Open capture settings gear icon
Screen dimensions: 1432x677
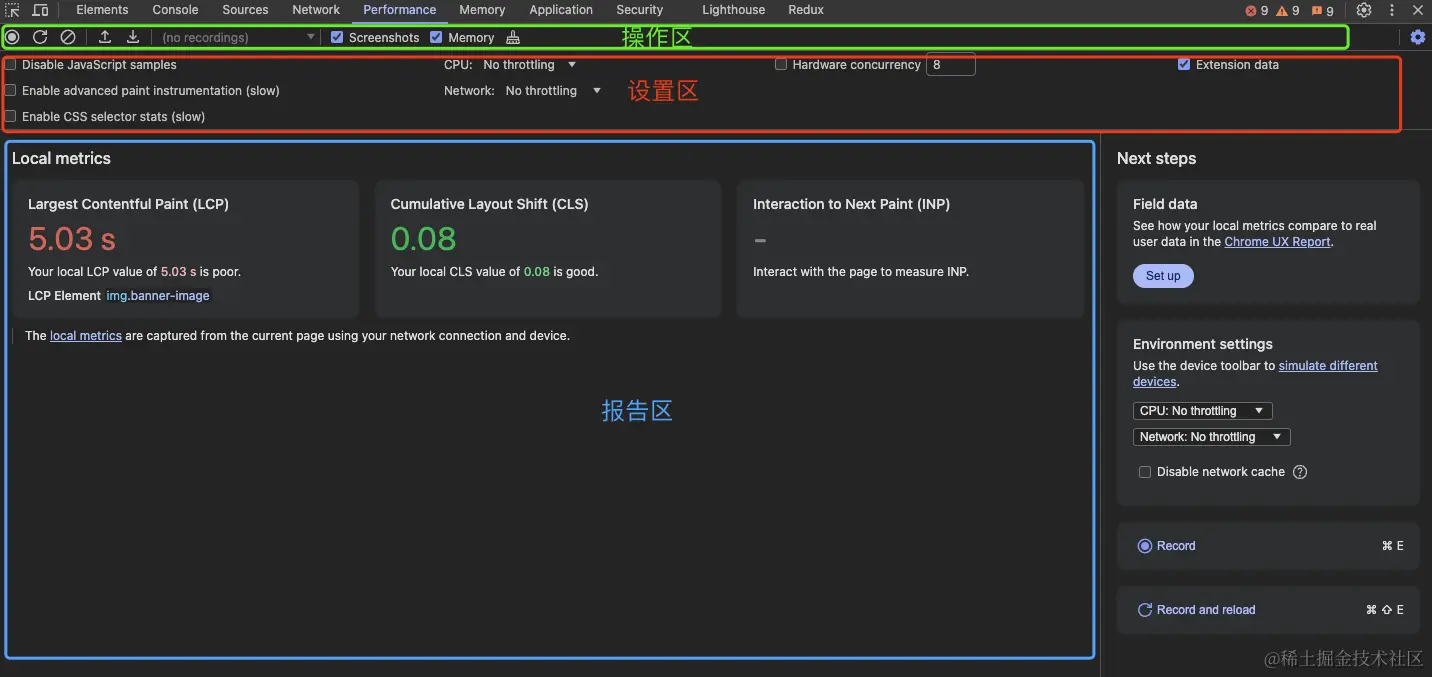pos(1417,37)
